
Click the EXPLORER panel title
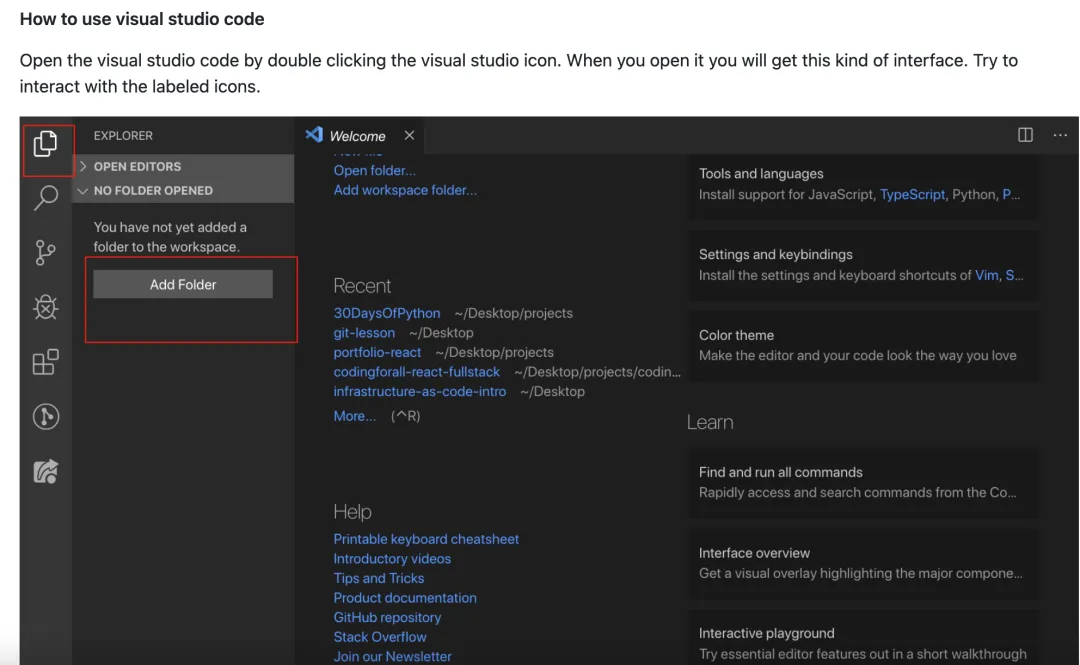[x=123, y=136]
